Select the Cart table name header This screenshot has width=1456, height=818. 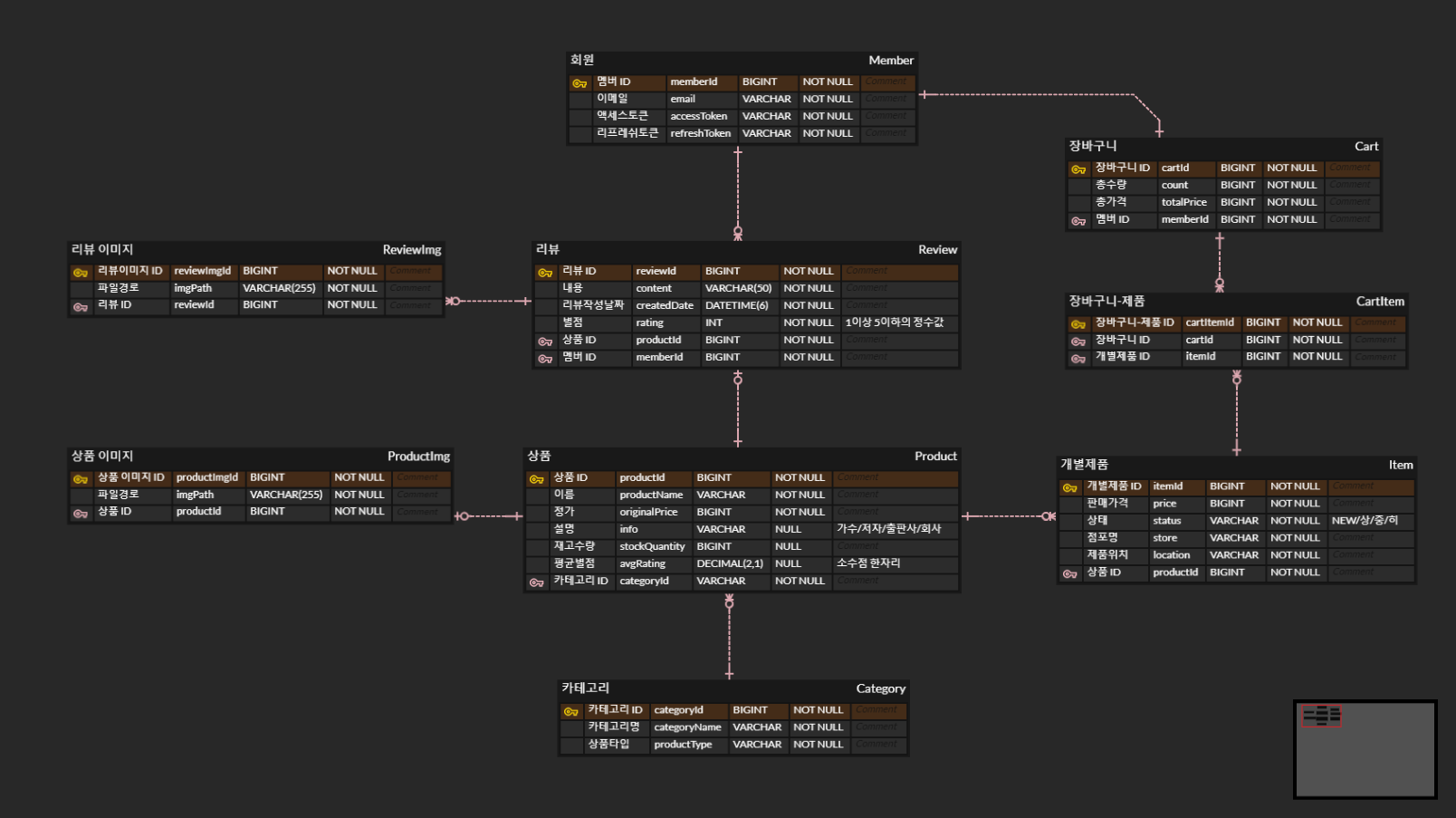[x=1366, y=147]
